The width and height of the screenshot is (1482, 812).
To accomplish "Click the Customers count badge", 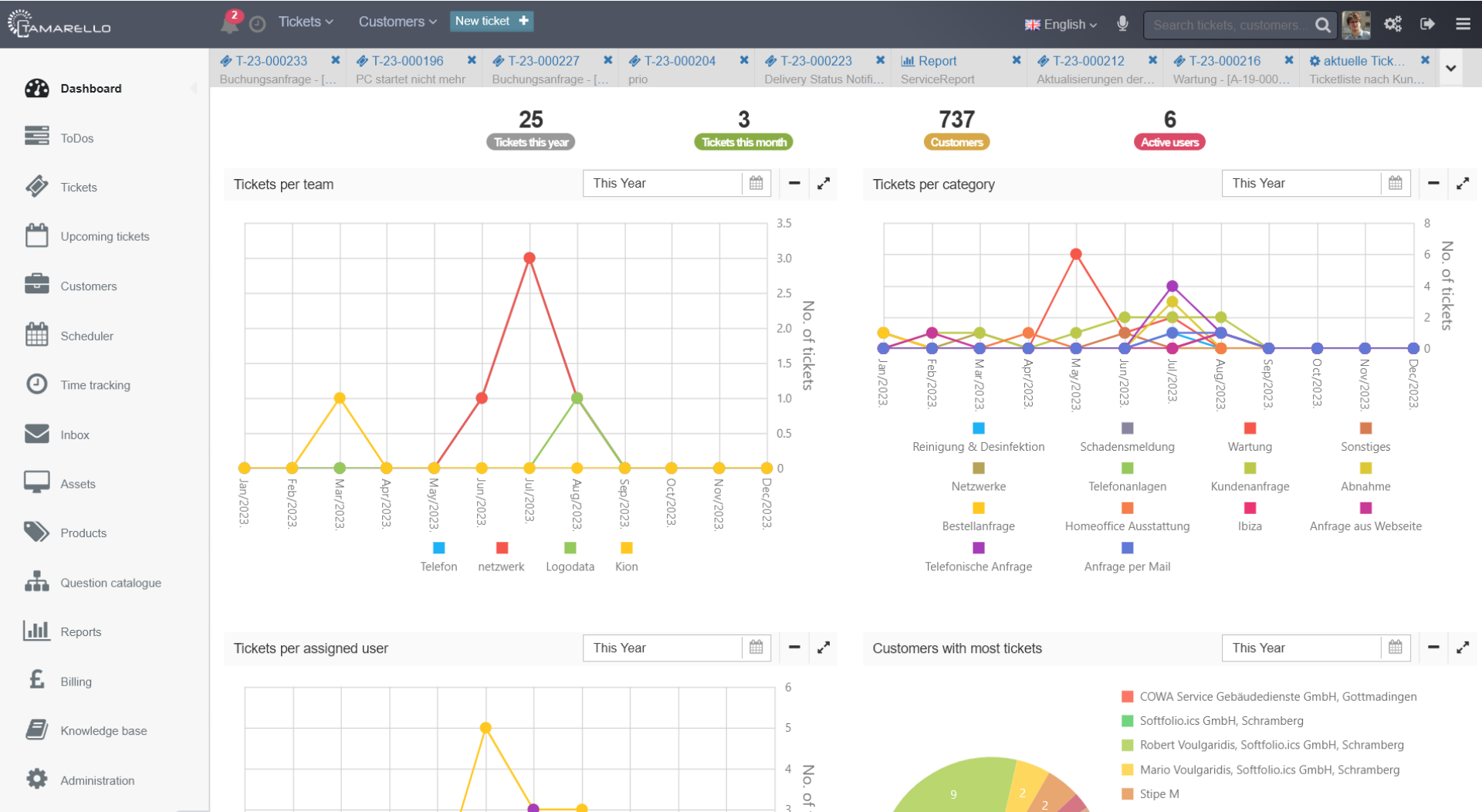I will (x=956, y=142).
